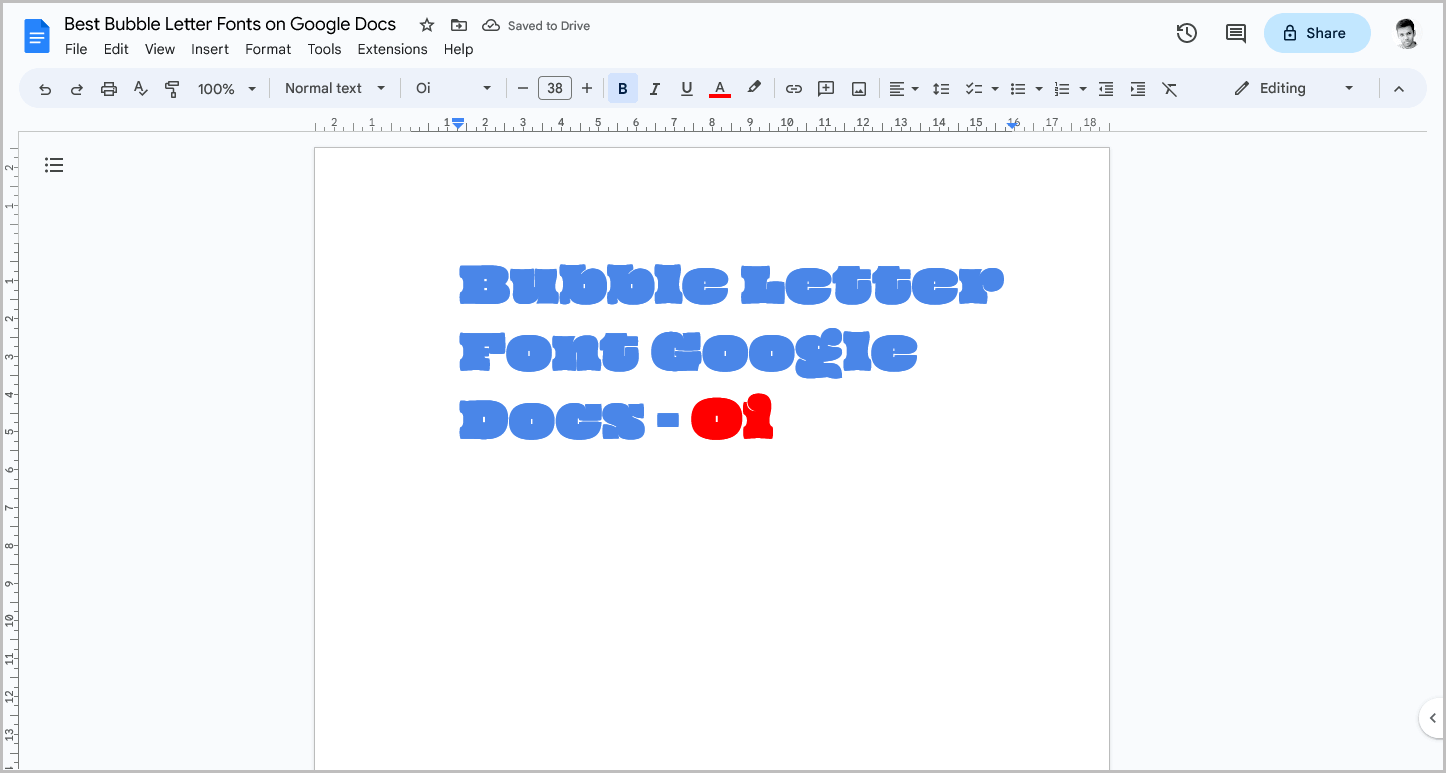Open the Edit menu

coord(116,49)
